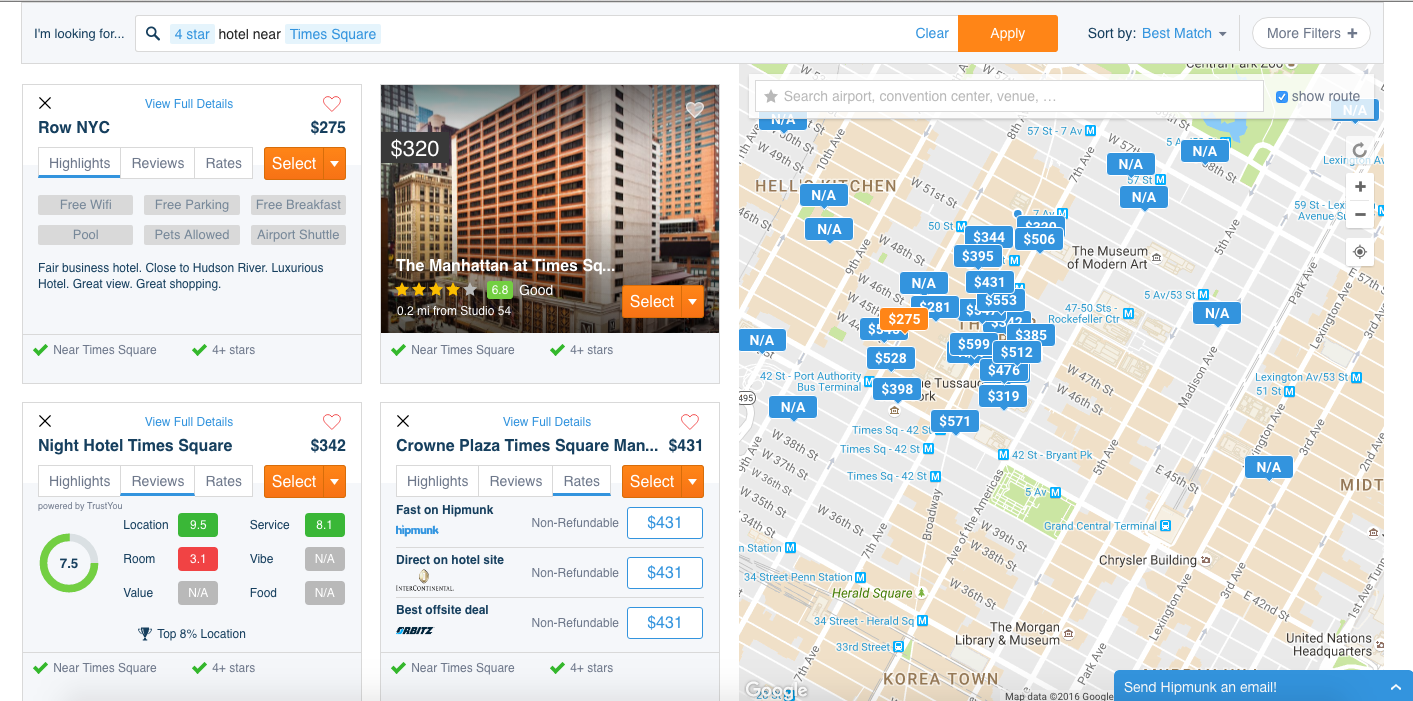1413x701 pixels.
Task: Expand Select arrow for Row NYC
Action: pyautogui.click(x=335, y=164)
